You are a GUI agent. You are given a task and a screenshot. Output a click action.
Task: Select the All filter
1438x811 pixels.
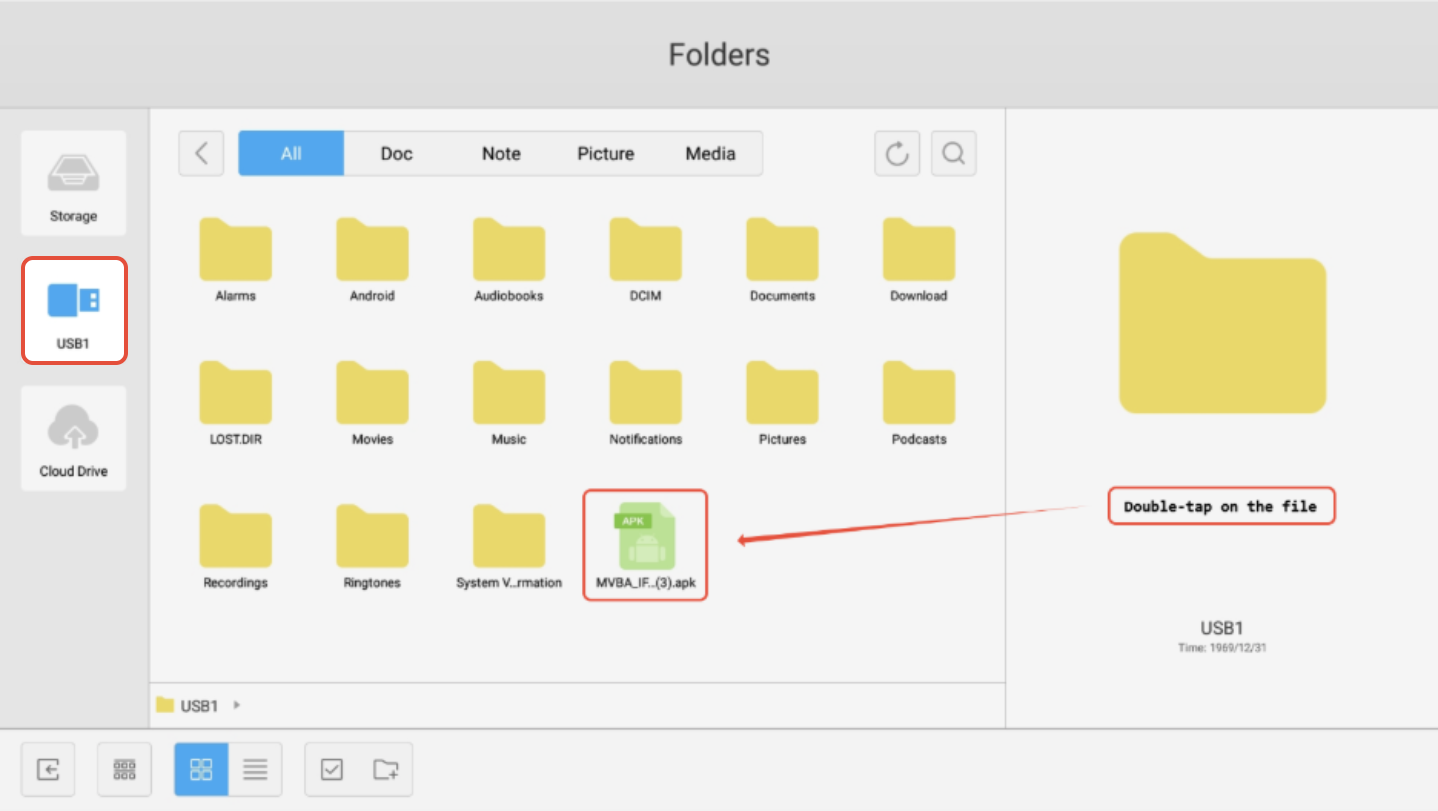[x=290, y=153]
